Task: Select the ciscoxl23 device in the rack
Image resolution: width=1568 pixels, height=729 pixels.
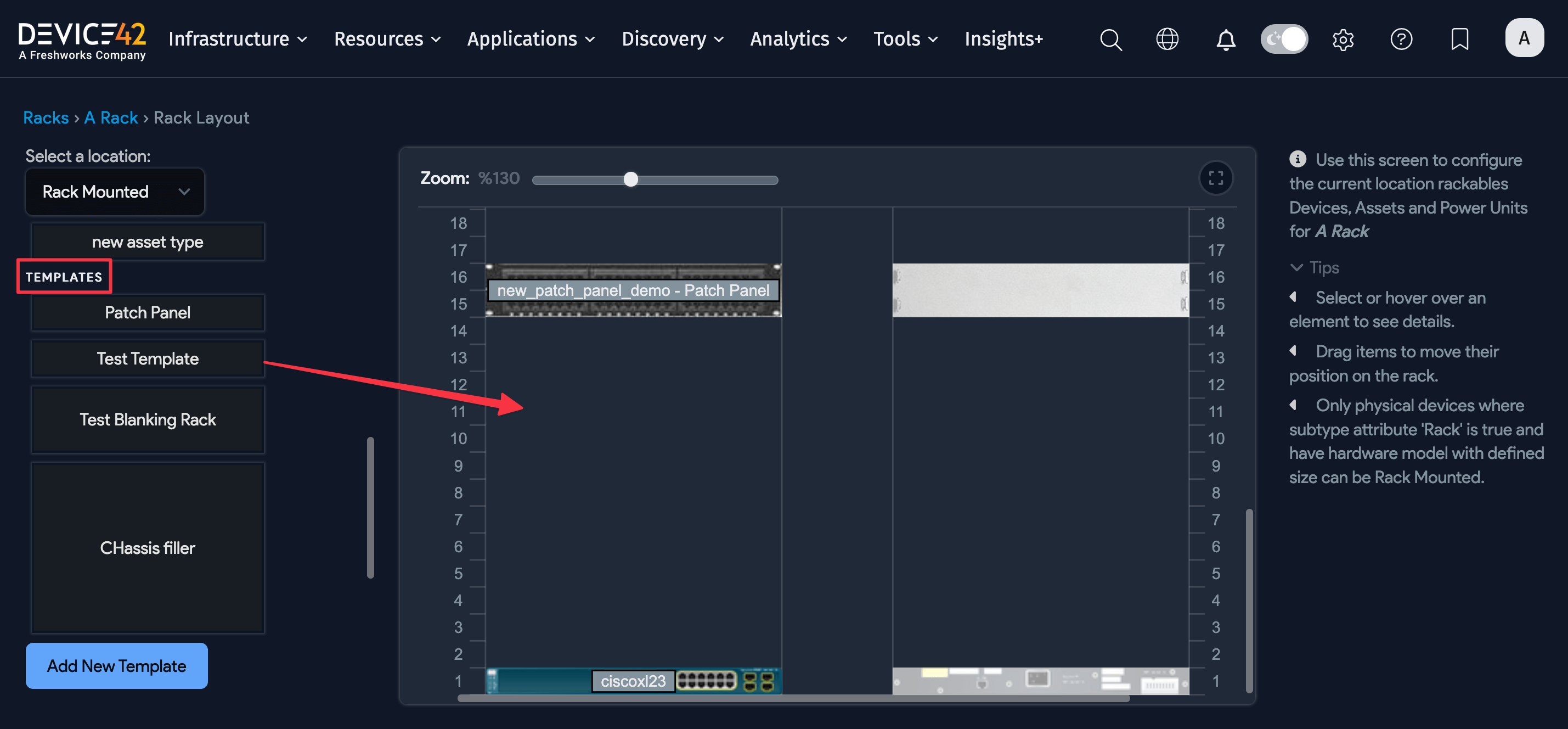Action: pyautogui.click(x=633, y=681)
